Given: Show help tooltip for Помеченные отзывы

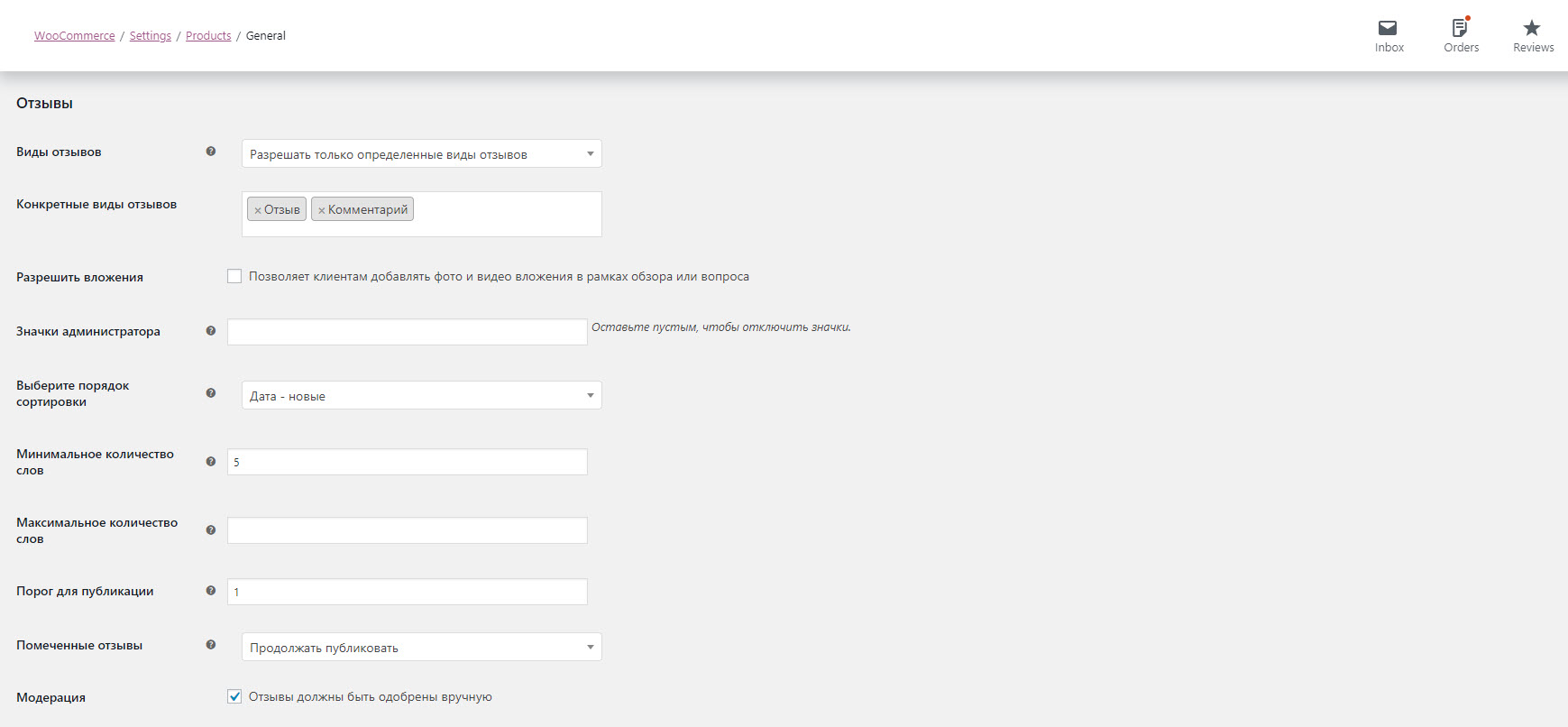Looking at the screenshot, I should click(211, 645).
